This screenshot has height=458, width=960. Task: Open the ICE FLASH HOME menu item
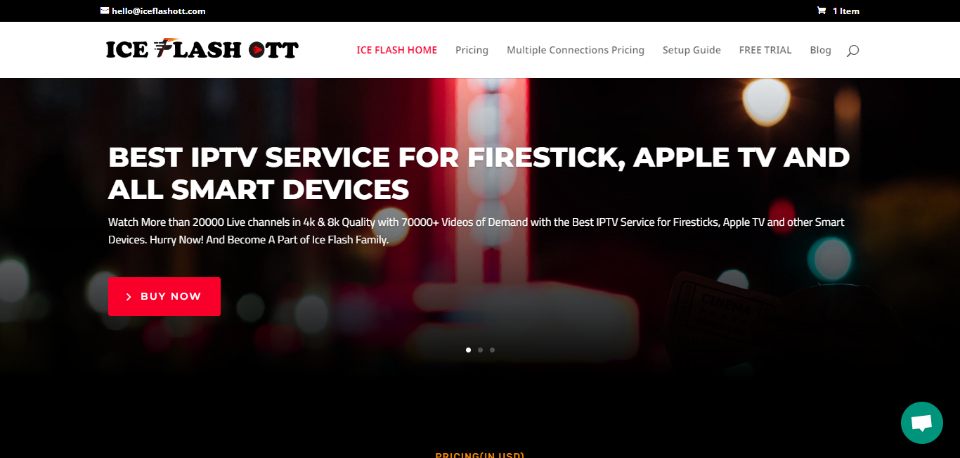pyautogui.click(x=397, y=50)
